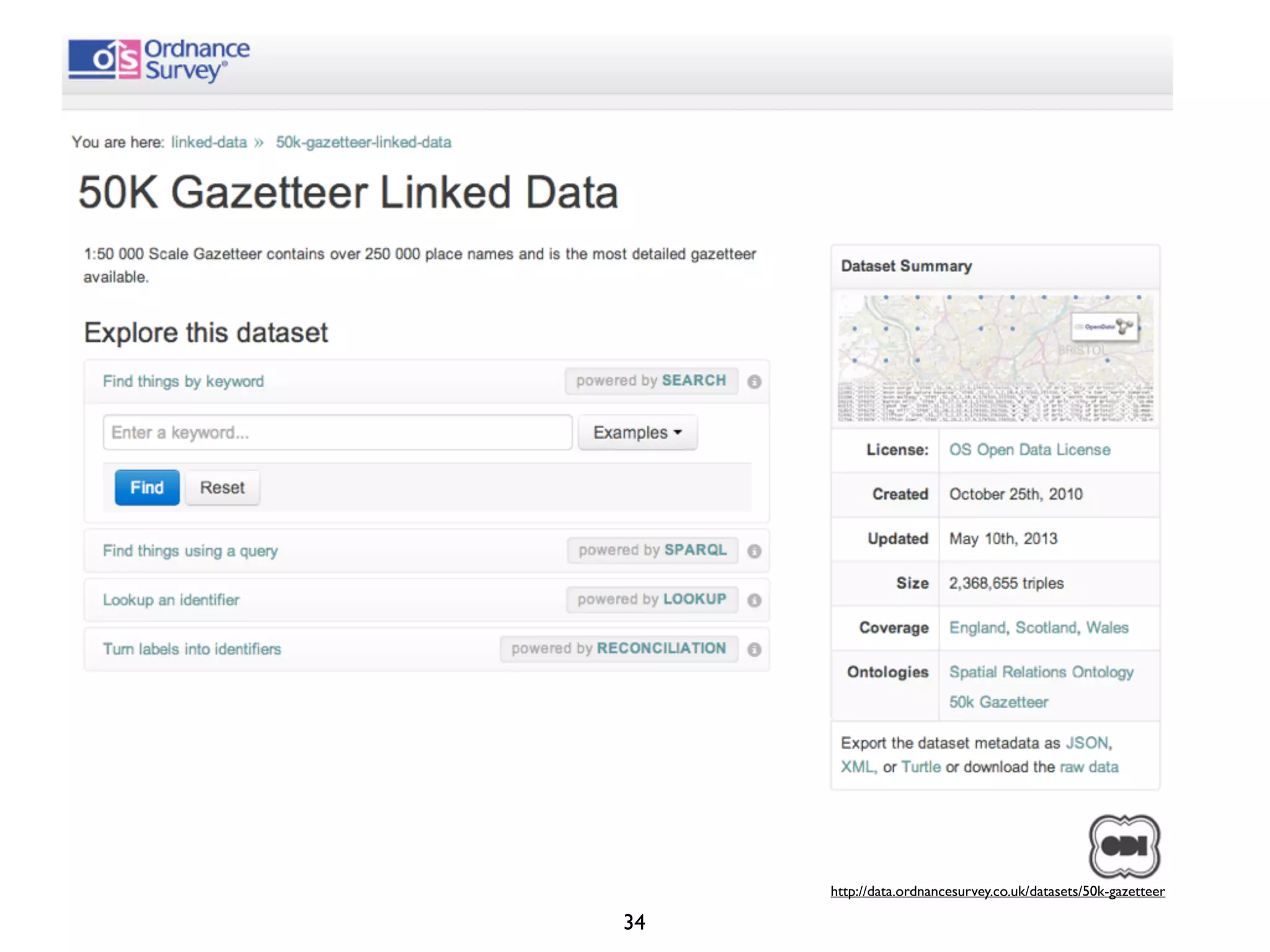1270x952 pixels.
Task: Click the powered by SEARCH badge
Action: 651,381
